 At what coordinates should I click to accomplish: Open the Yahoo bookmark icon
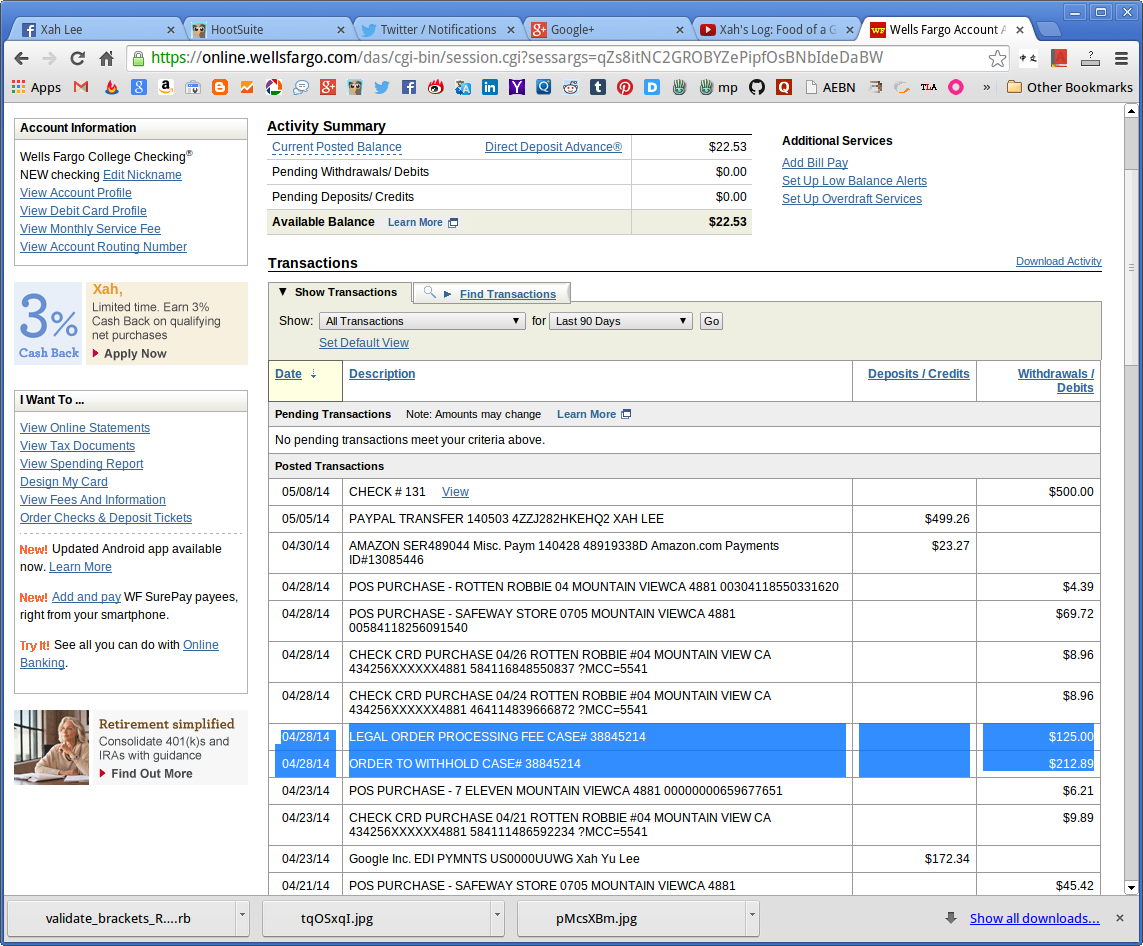coord(517,87)
